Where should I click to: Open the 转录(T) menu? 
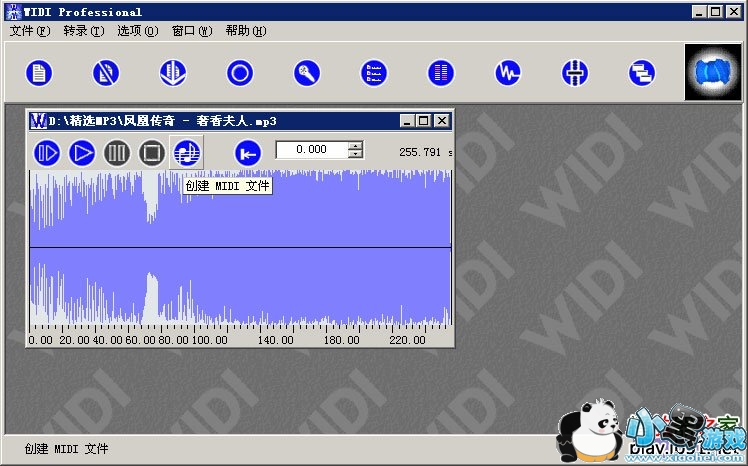point(84,31)
